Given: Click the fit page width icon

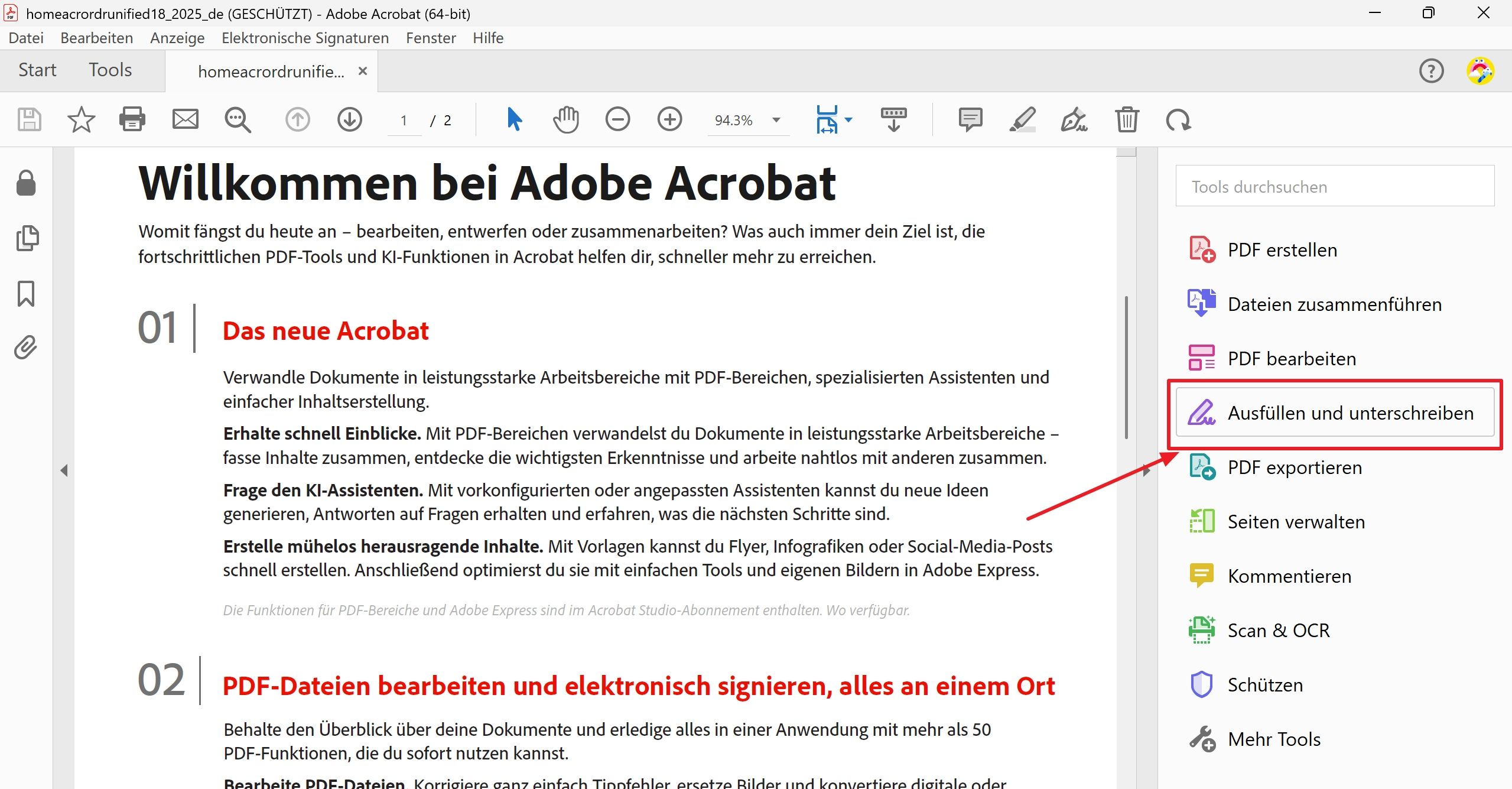Looking at the screenshot, I should [827, 119].
